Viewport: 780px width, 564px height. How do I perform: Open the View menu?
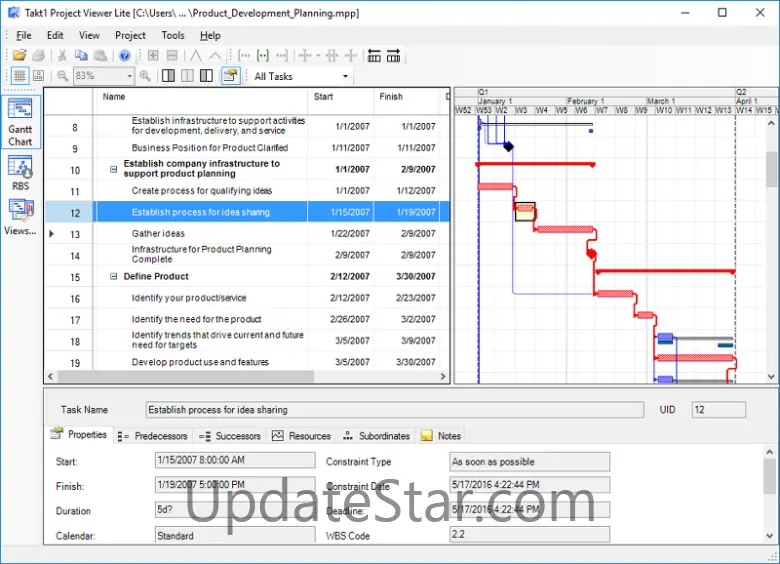(89, 35)
